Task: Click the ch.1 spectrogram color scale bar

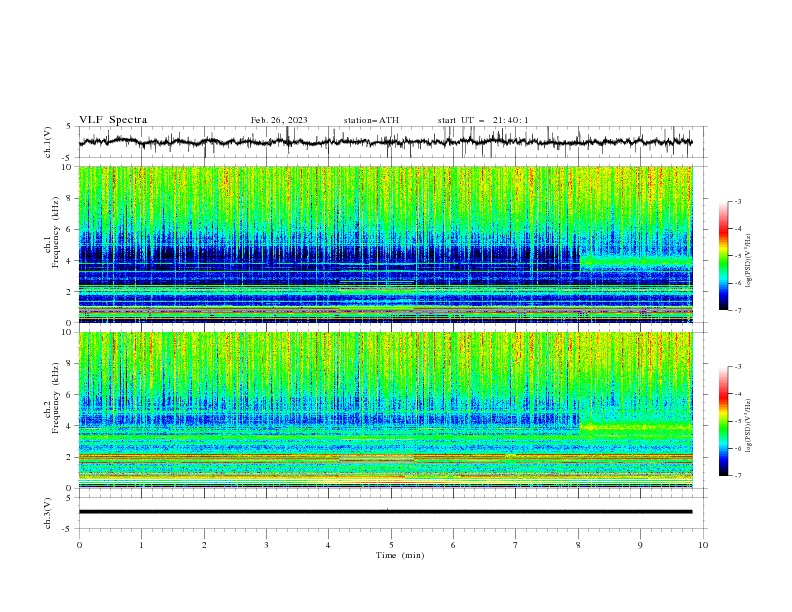Action: click(x=724, y=256)
